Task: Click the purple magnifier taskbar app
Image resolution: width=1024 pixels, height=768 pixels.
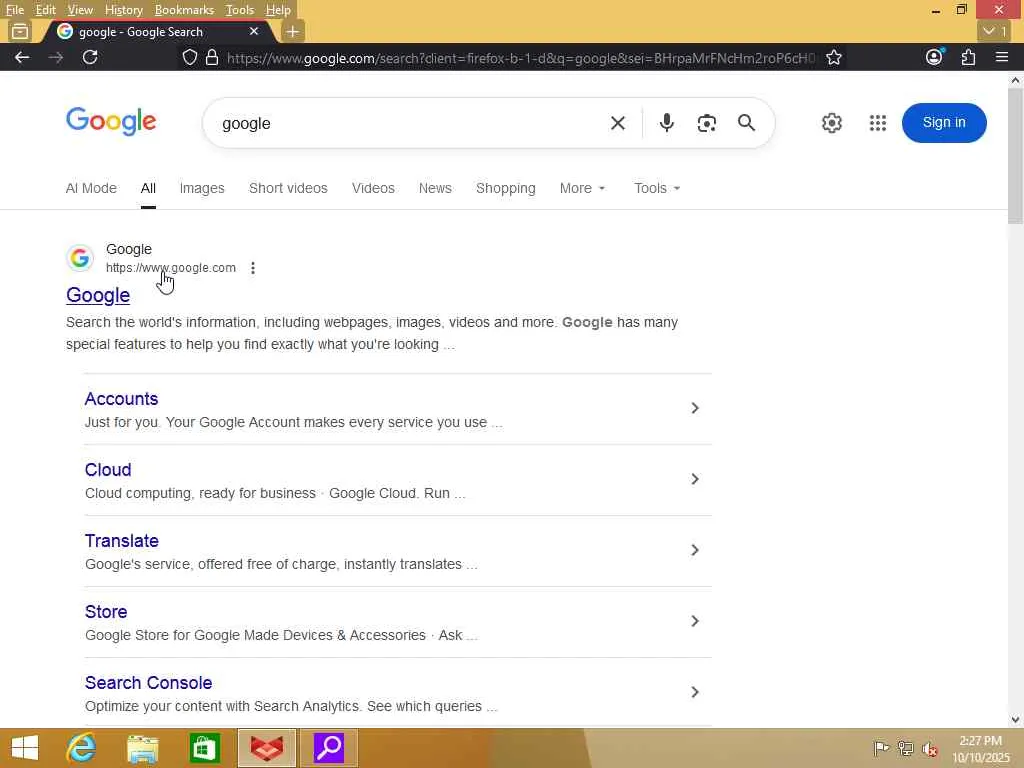Action: pyautogui.click(x=328, y=748)
